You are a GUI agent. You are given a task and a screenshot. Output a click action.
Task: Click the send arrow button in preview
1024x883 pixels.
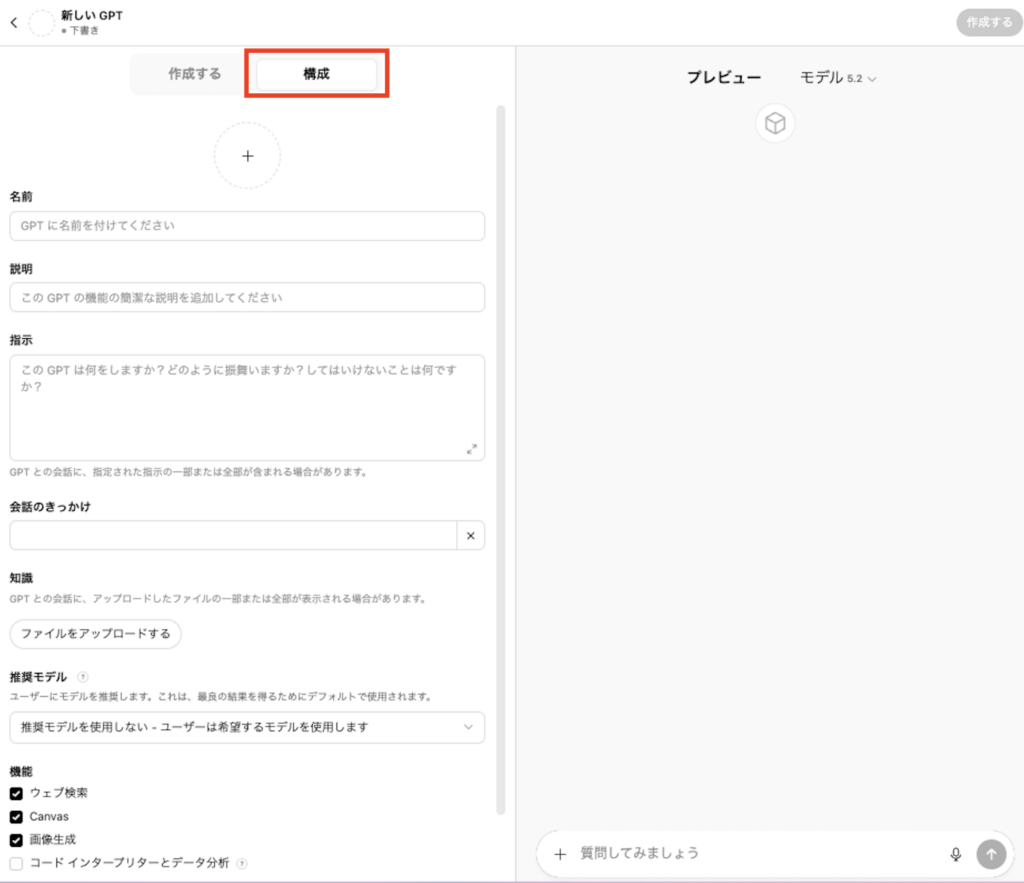pos(991,854)
